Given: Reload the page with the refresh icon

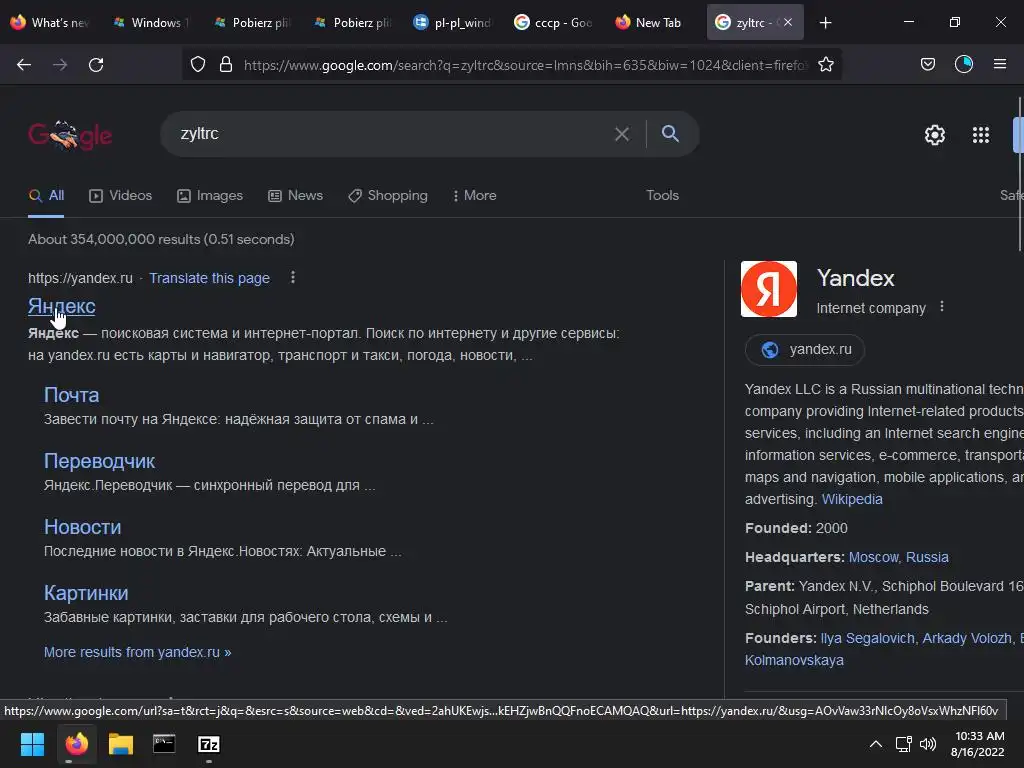Looking at the screenshot, I should pyautogui.click(x=96, y=65).
